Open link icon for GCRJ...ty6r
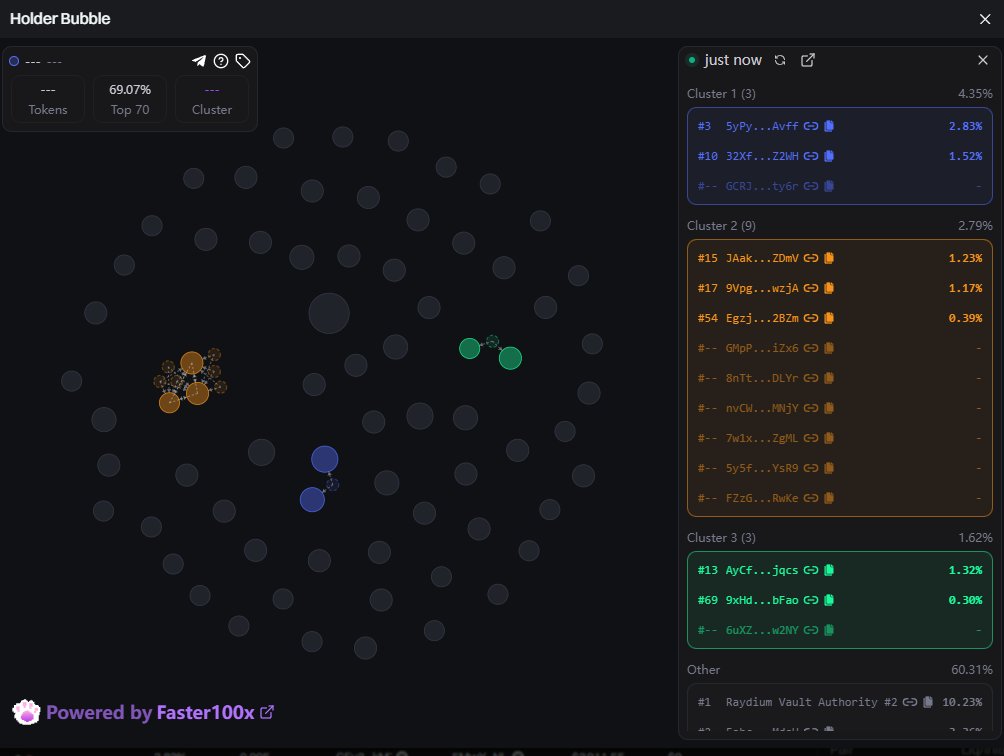This screenshot has height=756, width=1004. pyautogui.click(x=811, y=186)
